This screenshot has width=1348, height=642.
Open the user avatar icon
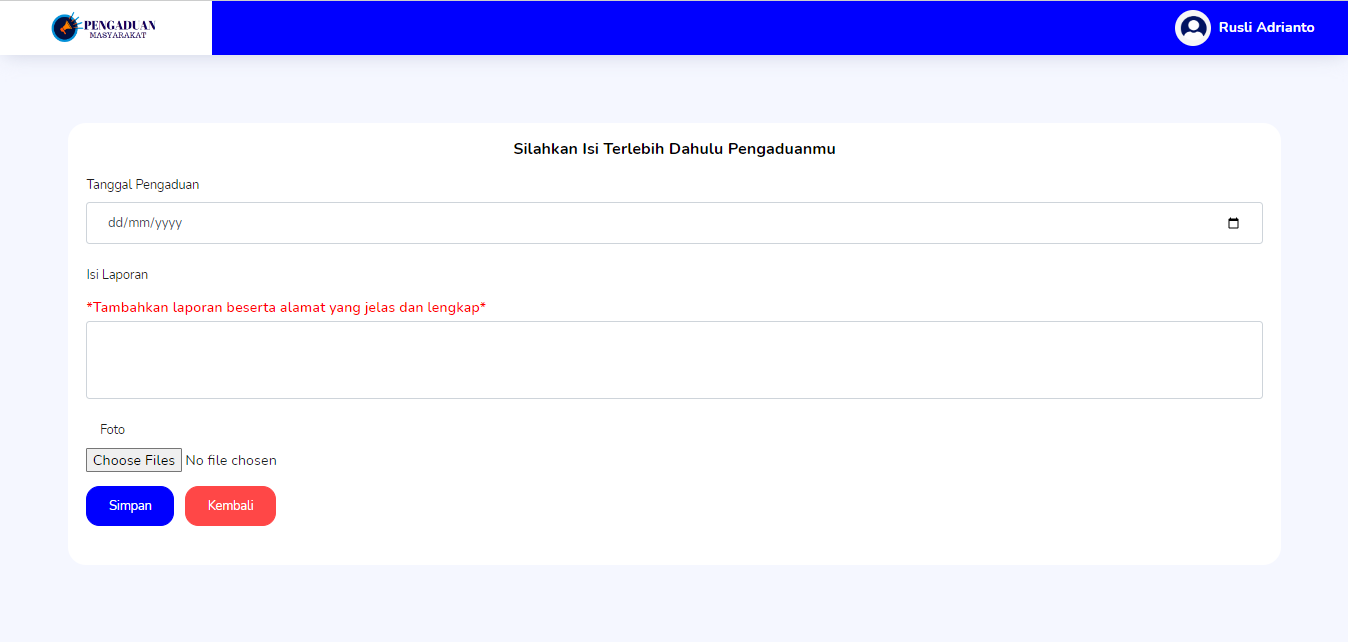pyautogui.click(x=1193, y=28)
